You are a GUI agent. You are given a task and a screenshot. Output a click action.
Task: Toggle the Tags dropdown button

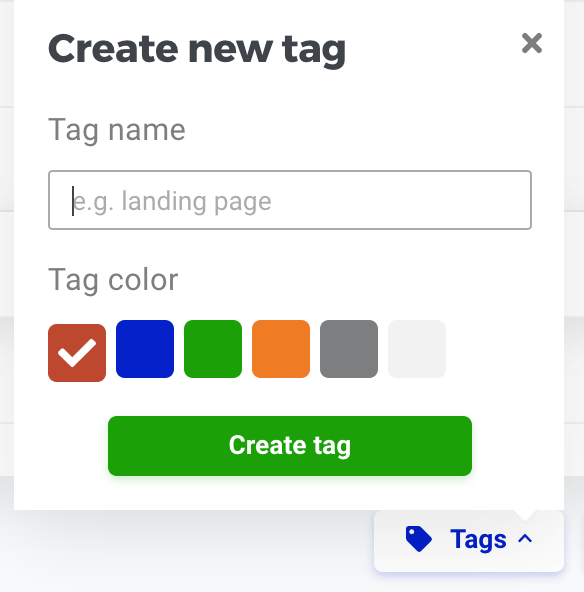[469, 541]
